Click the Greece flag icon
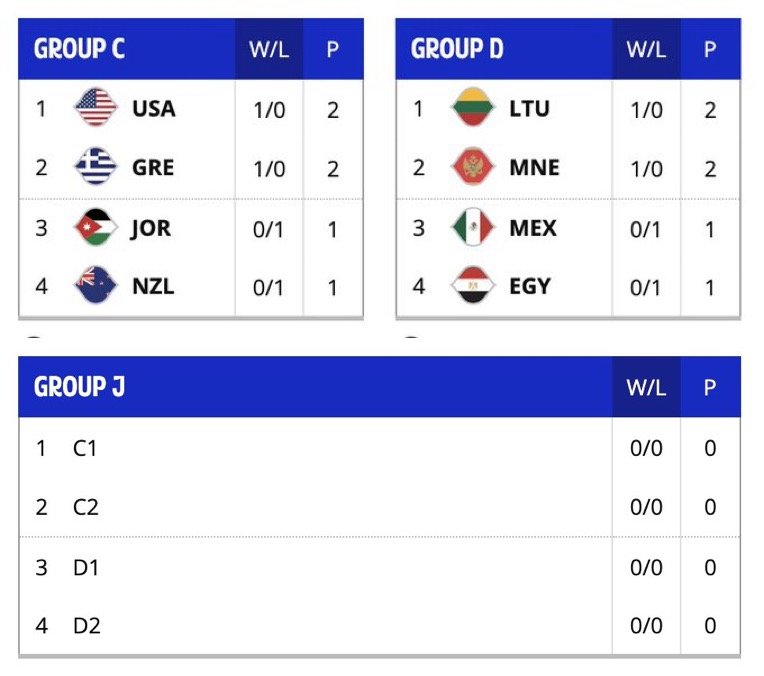 pyautogui.click(x=96, y=167)
